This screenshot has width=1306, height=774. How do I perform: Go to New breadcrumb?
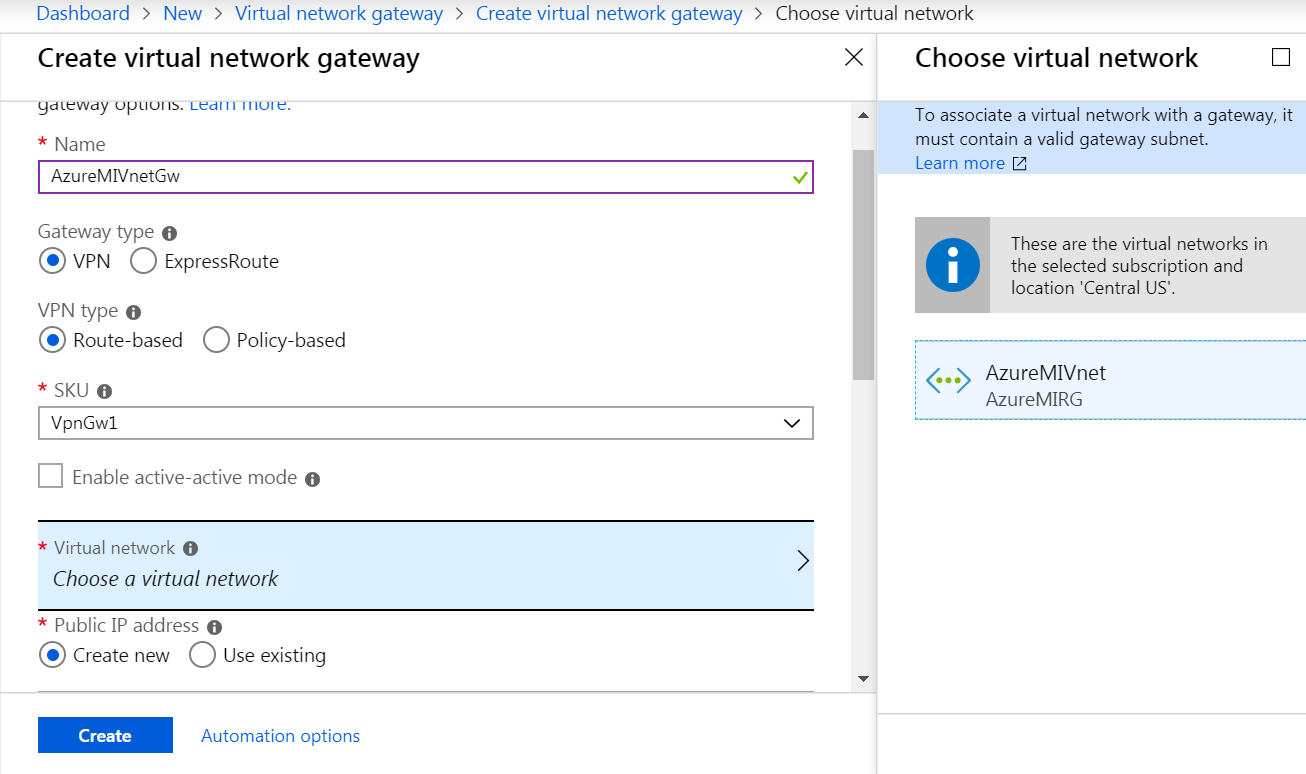(x=182, y=13)
